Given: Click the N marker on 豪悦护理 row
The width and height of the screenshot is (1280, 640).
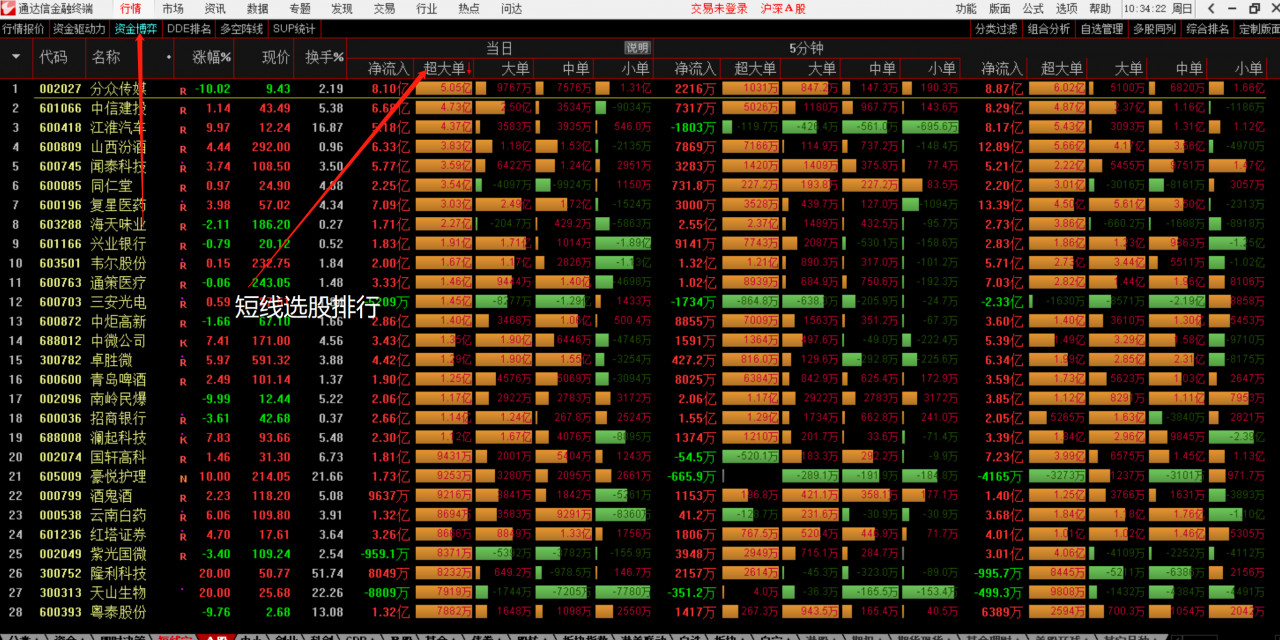Looking at the screenshot, I should click(183, 478).
